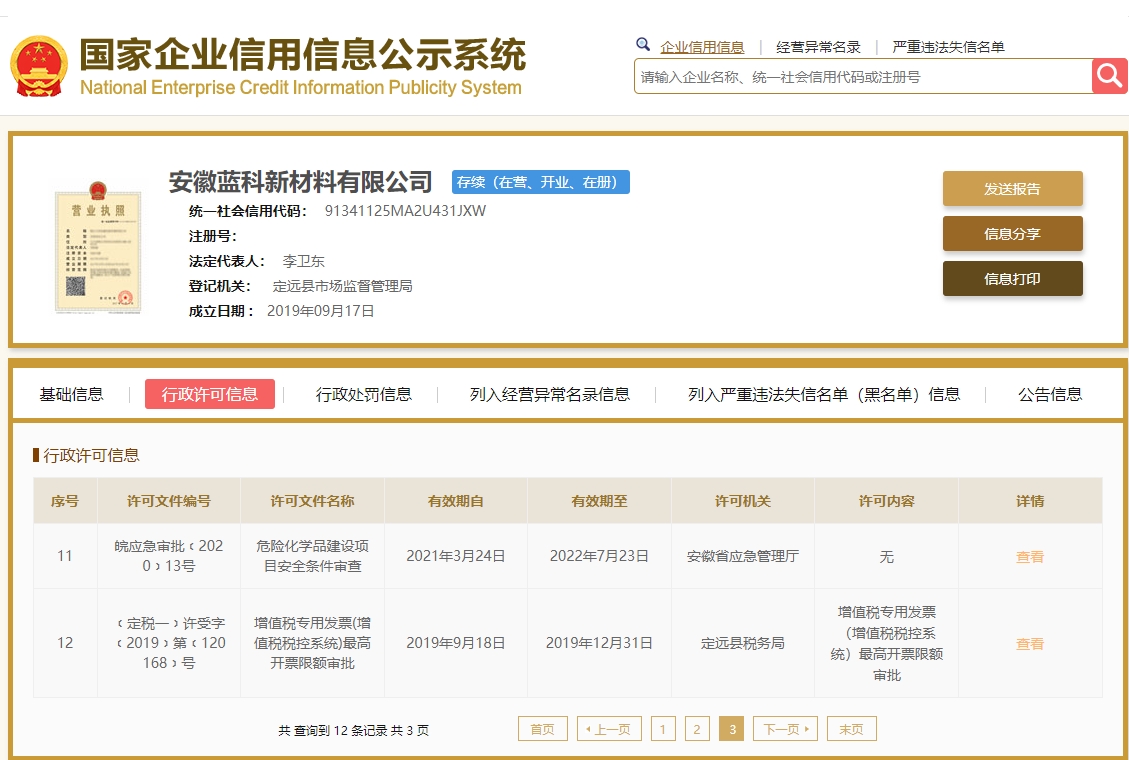The image size is (1129, 760).
Task: Click the national emblem logo
Action: pyautogui.click(x=39, y=65)
